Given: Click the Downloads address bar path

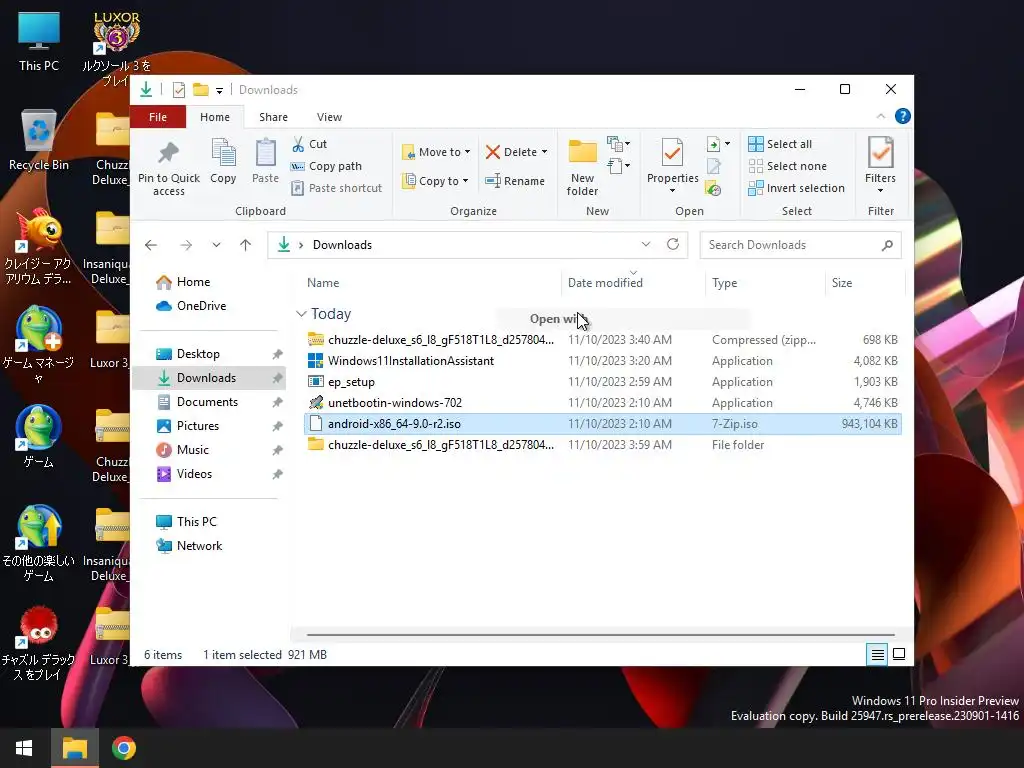Looking at the screenshot, I should (342, 245).
